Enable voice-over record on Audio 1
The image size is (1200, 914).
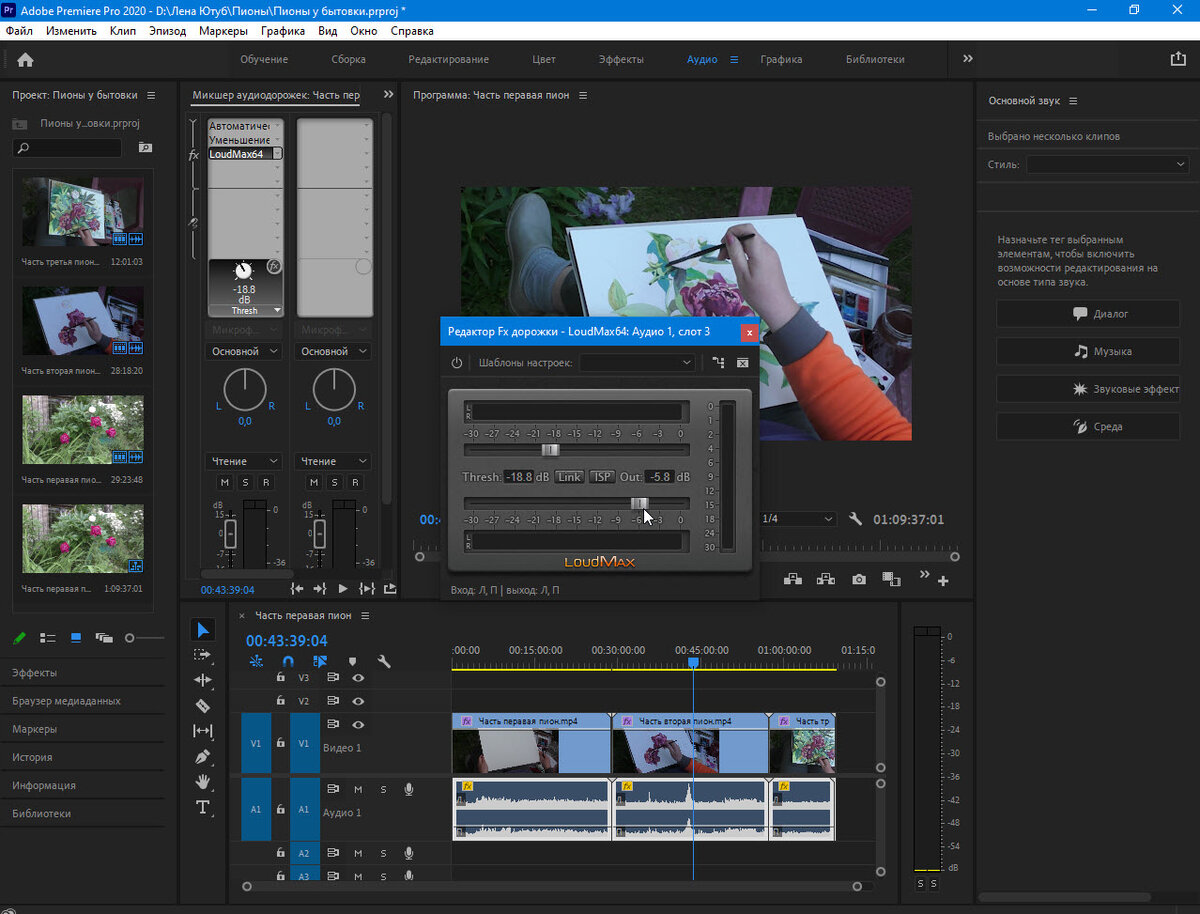coord(409,790)
